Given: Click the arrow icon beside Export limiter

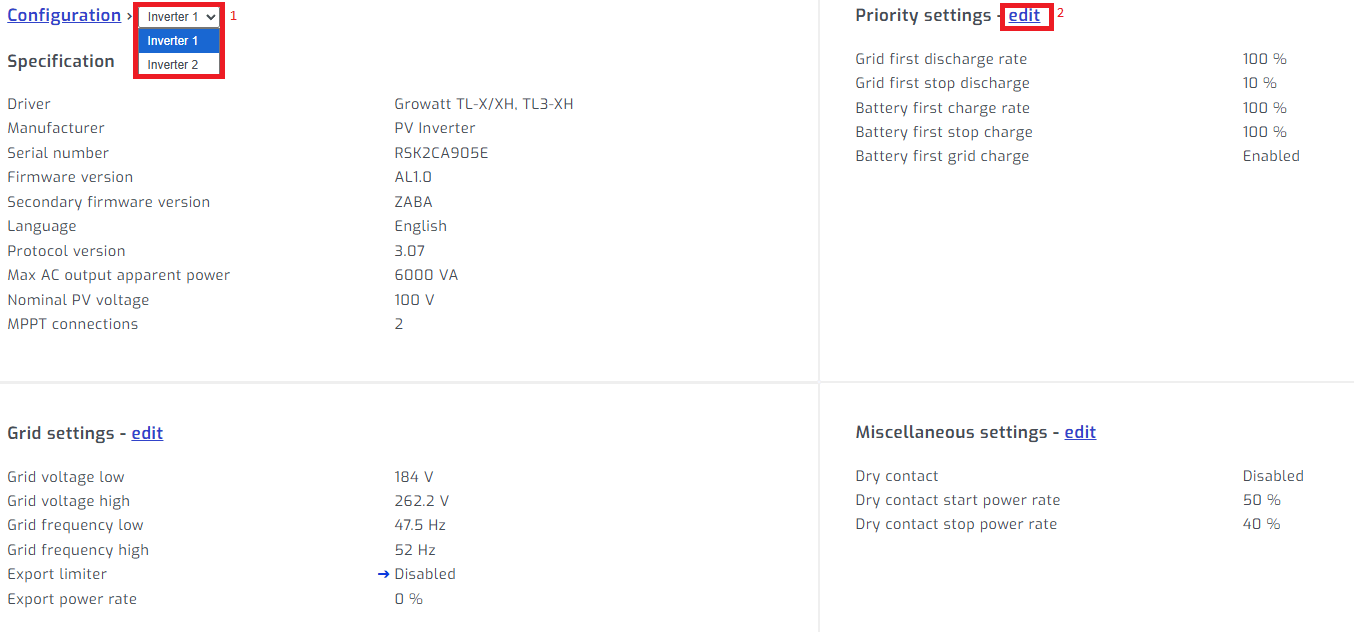Looking at the screenshot, I should (x=383, y=573).
